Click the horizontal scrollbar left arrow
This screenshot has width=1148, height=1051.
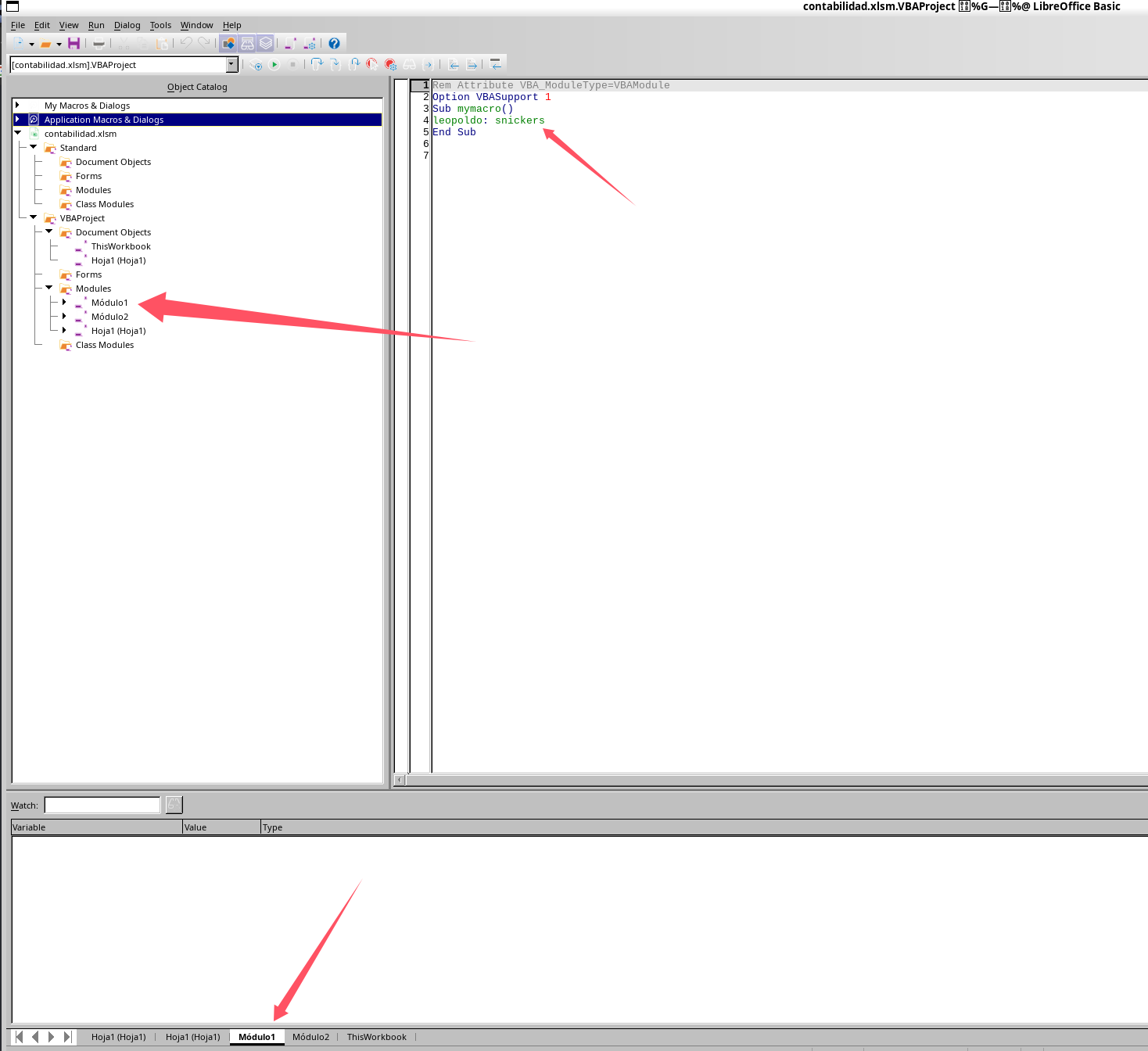coord(400,780)
